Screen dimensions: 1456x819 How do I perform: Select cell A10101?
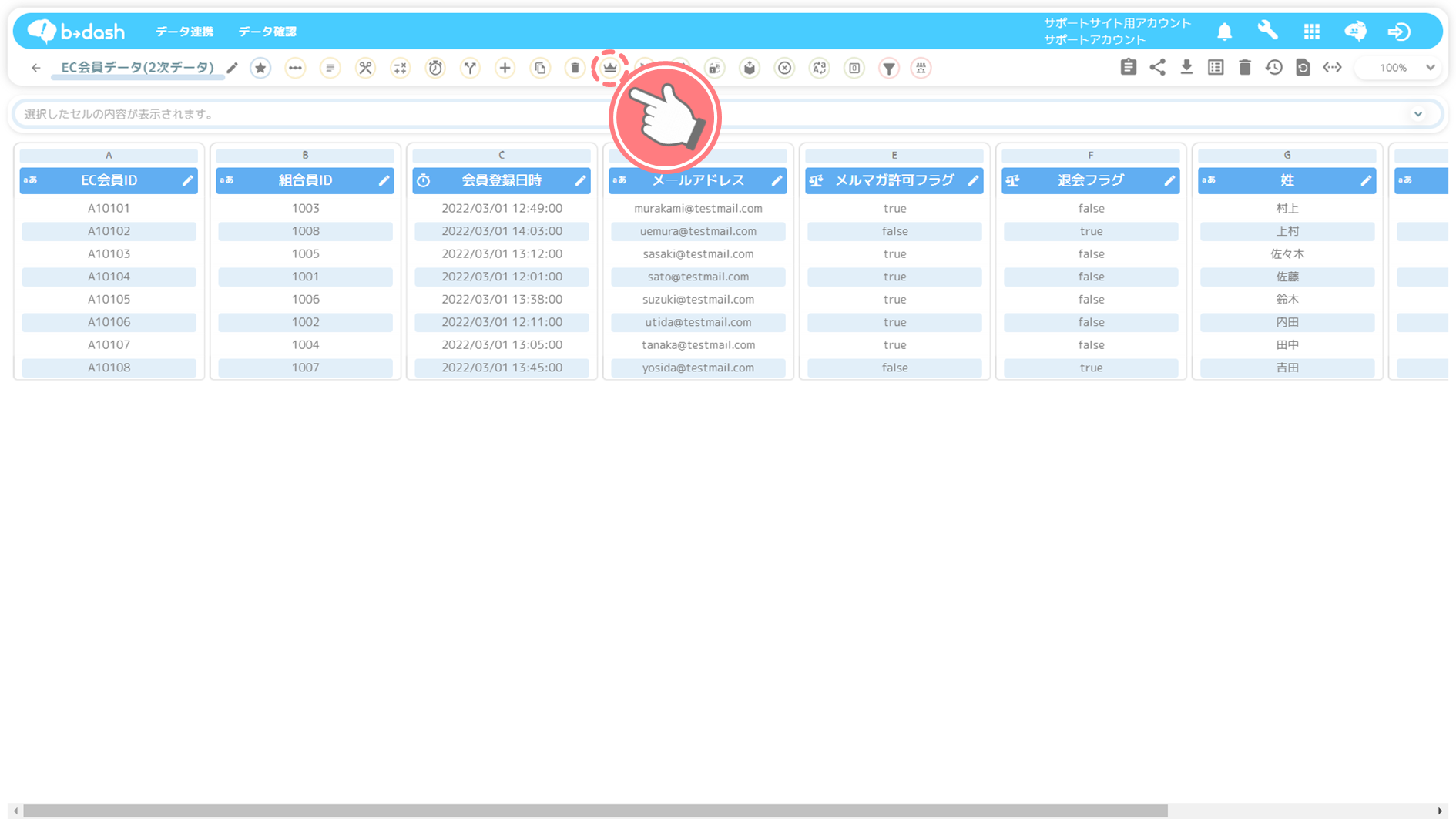pyautogui.click(x=109, y=208)
